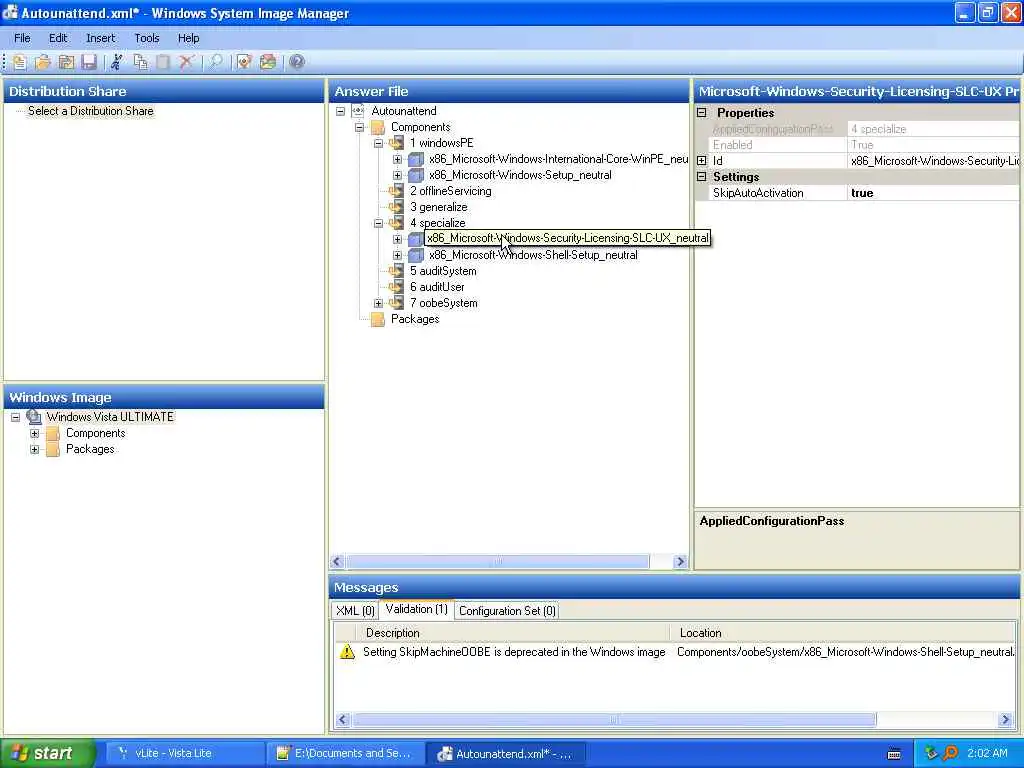Click the New Answer File toolbar icon

click(20, 62)
